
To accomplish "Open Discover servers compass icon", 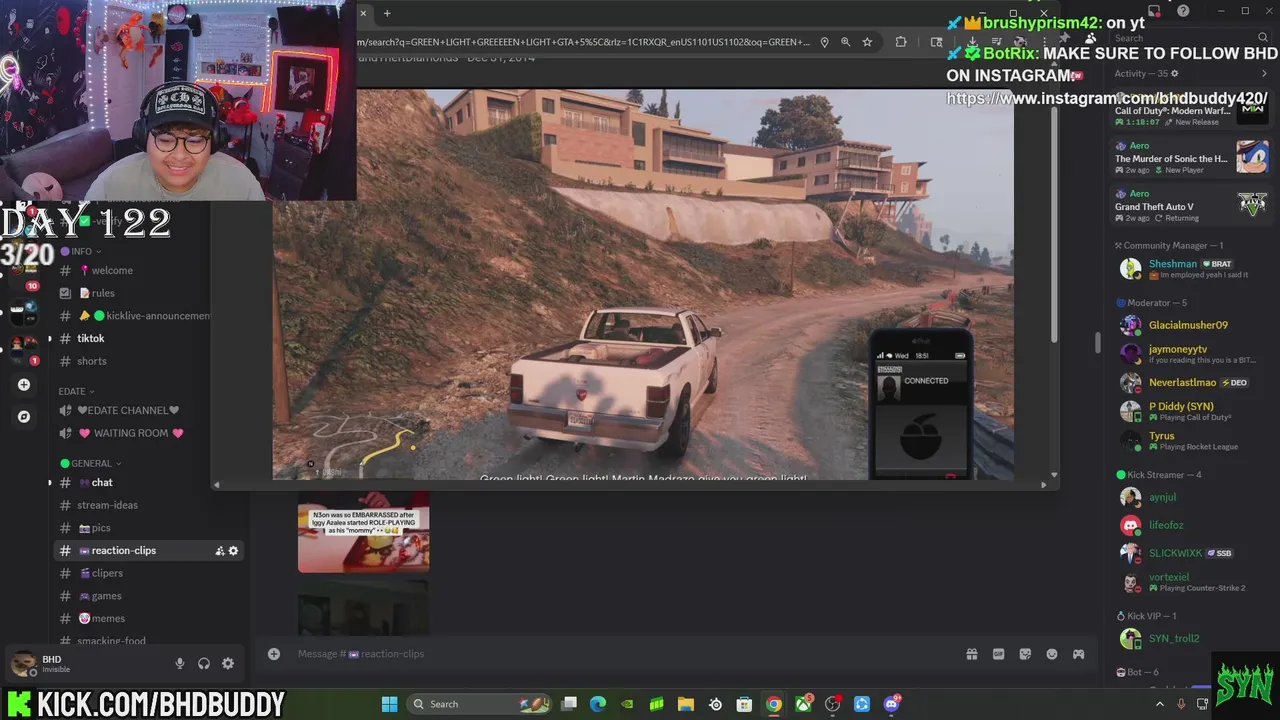I will tap(24, 416).
